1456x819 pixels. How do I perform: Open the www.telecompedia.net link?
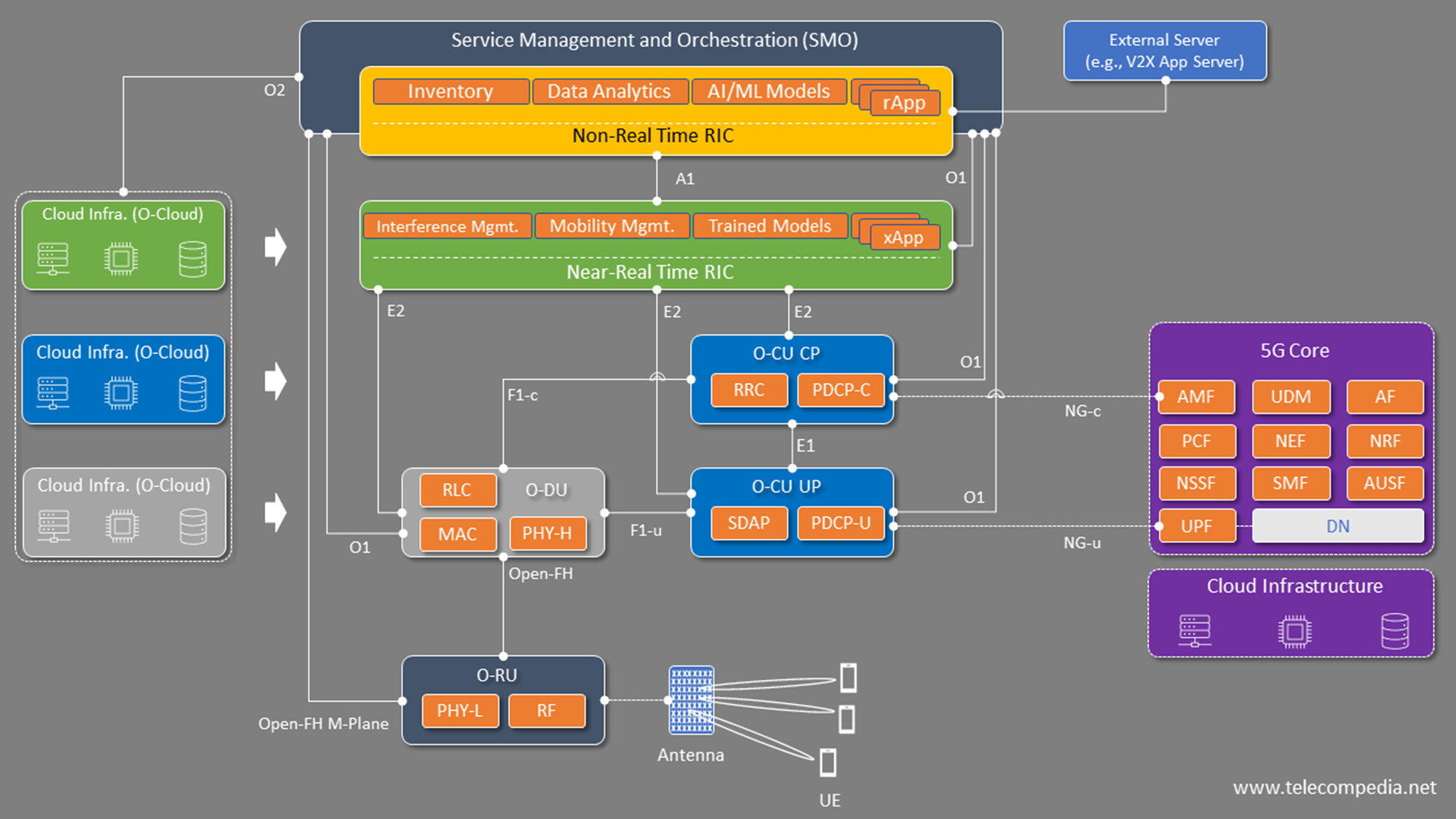coord(1334,787)
